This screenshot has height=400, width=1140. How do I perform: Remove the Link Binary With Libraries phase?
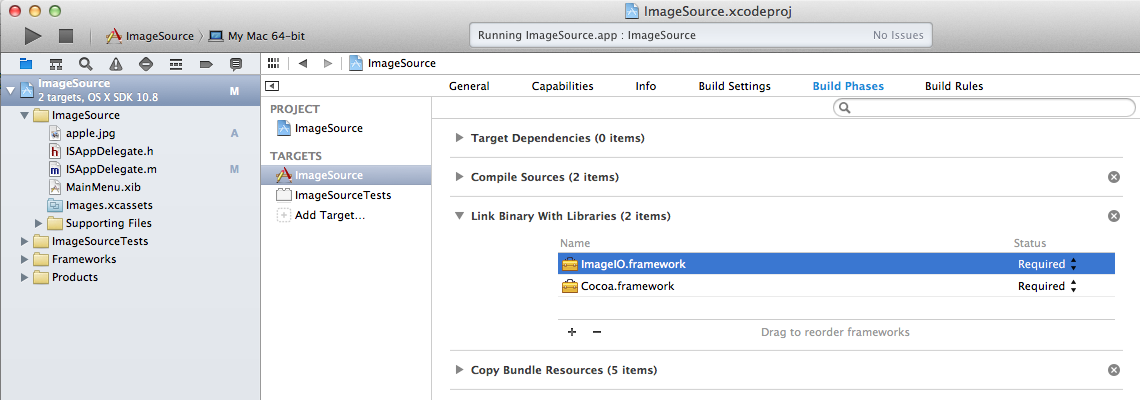pyautogui.click(x=1113, y=216)
